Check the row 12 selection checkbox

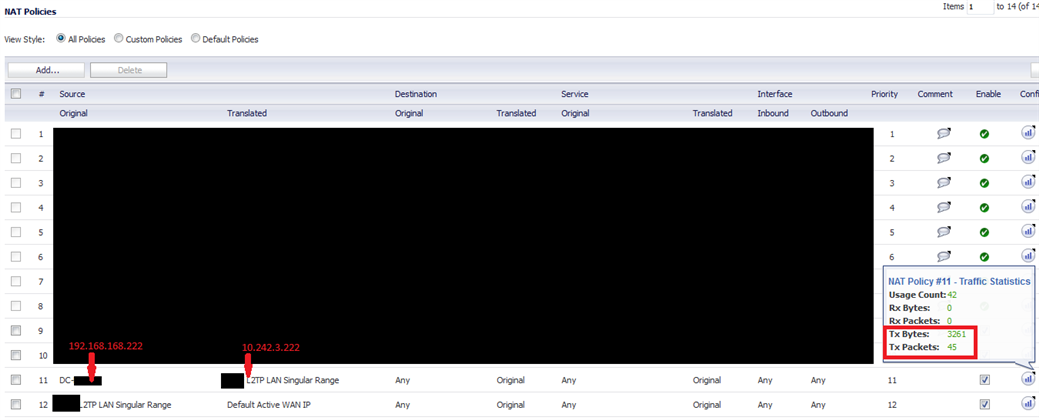point(16,404)
